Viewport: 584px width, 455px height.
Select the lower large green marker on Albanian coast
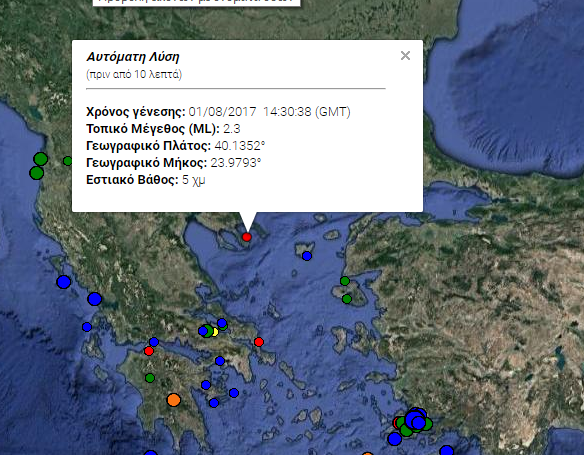[36, 173]
